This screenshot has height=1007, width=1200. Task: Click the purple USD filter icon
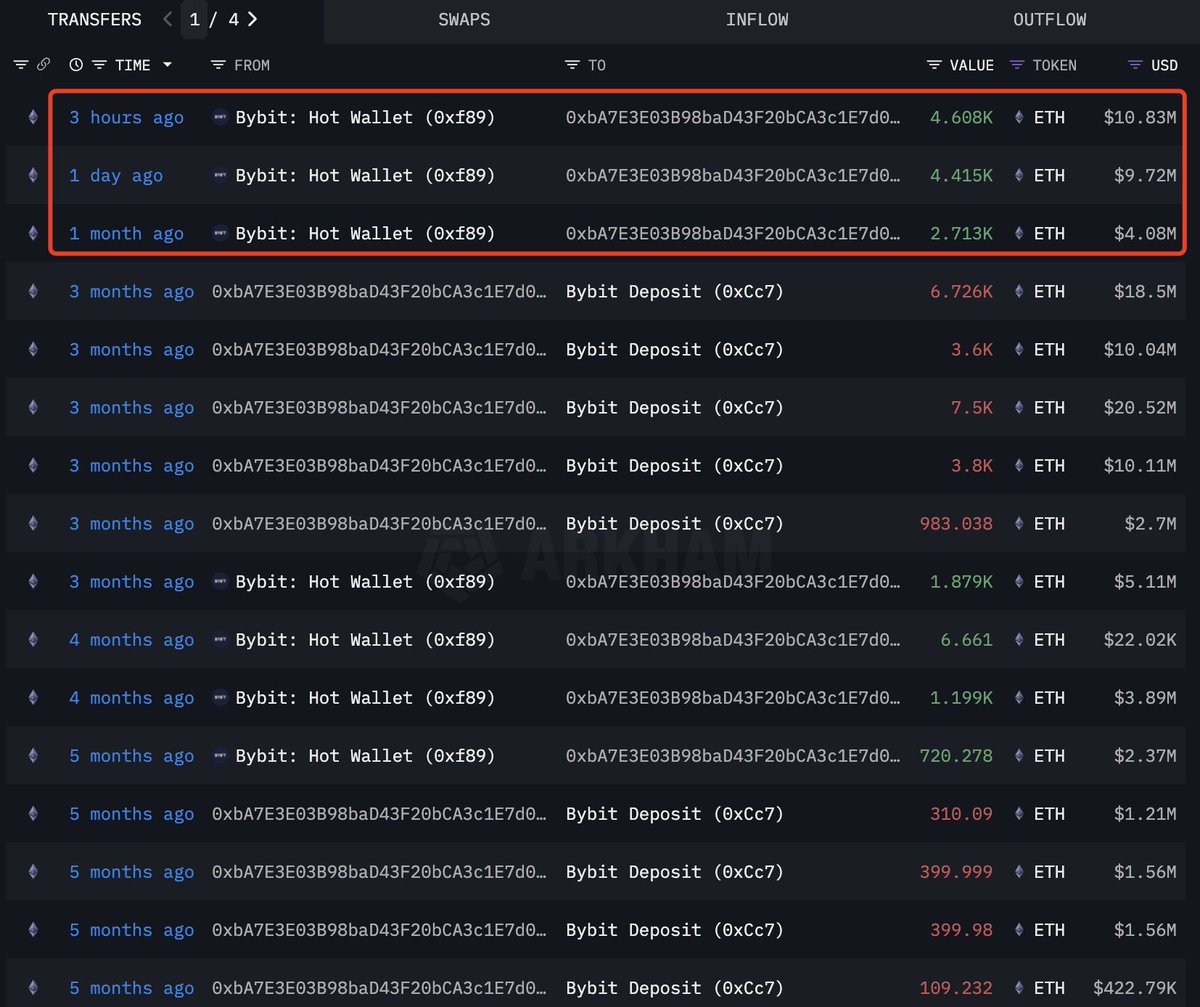click(x=1135, y=65)
